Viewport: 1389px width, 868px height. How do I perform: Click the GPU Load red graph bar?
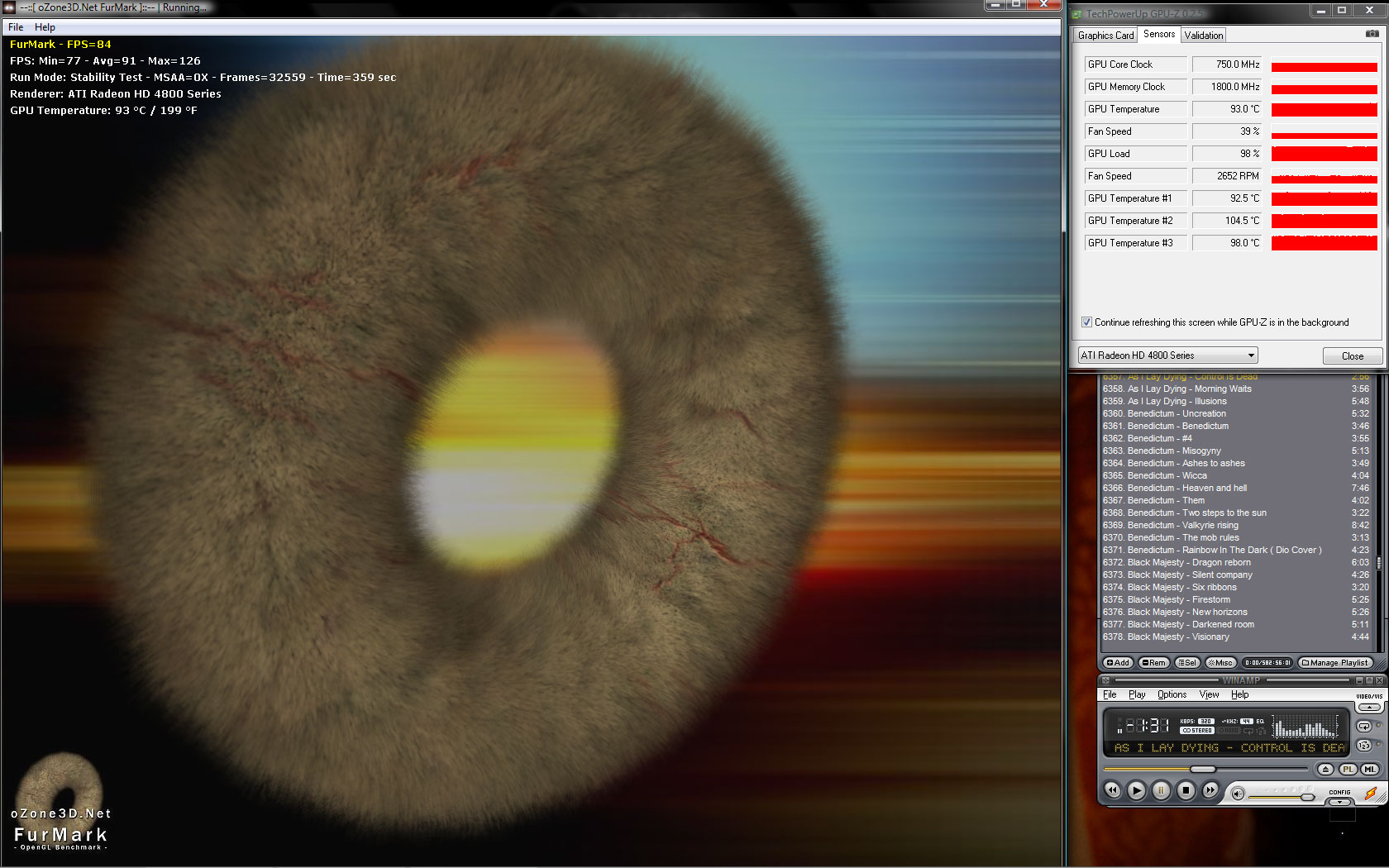(1324, 154)
